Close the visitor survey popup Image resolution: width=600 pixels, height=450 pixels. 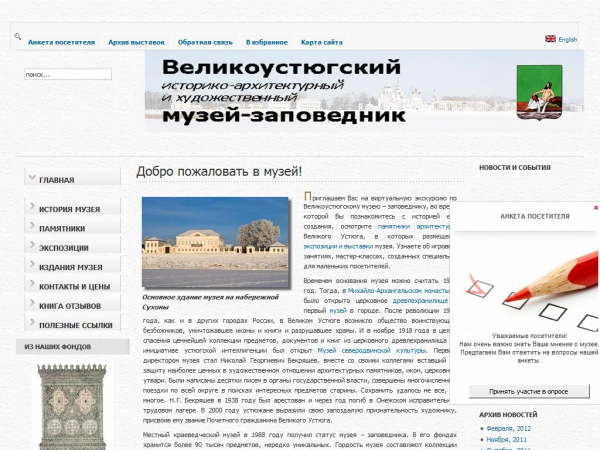[x=596, y=207]
